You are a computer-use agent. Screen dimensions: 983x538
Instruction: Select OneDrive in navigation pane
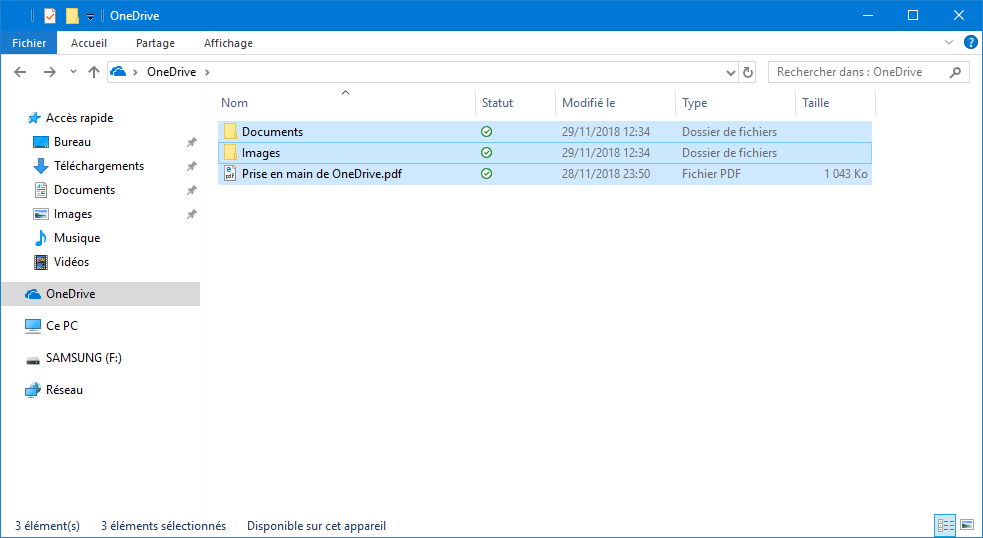[100, 293]
